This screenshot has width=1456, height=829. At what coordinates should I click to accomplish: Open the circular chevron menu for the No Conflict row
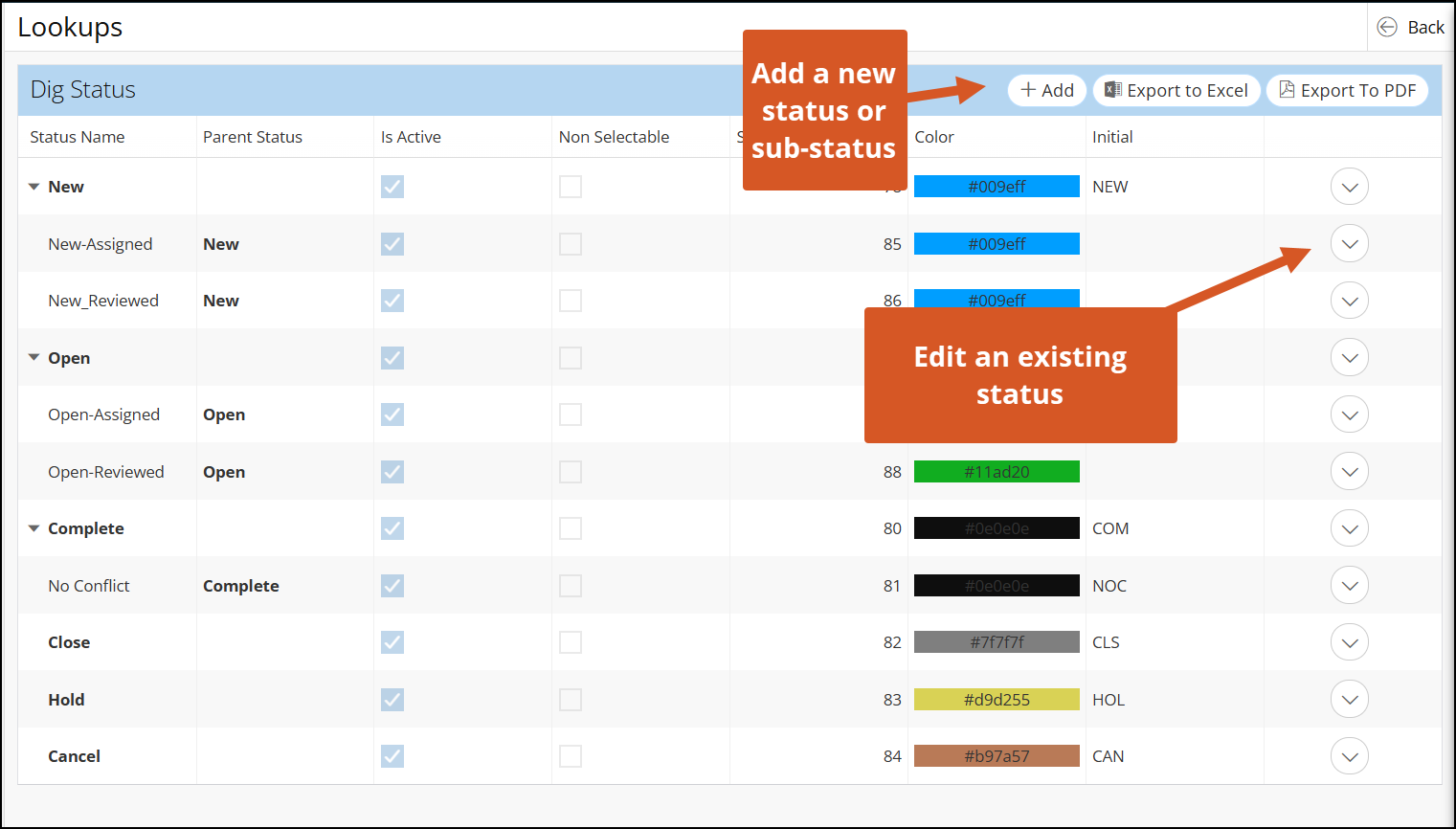[1349, 586]
